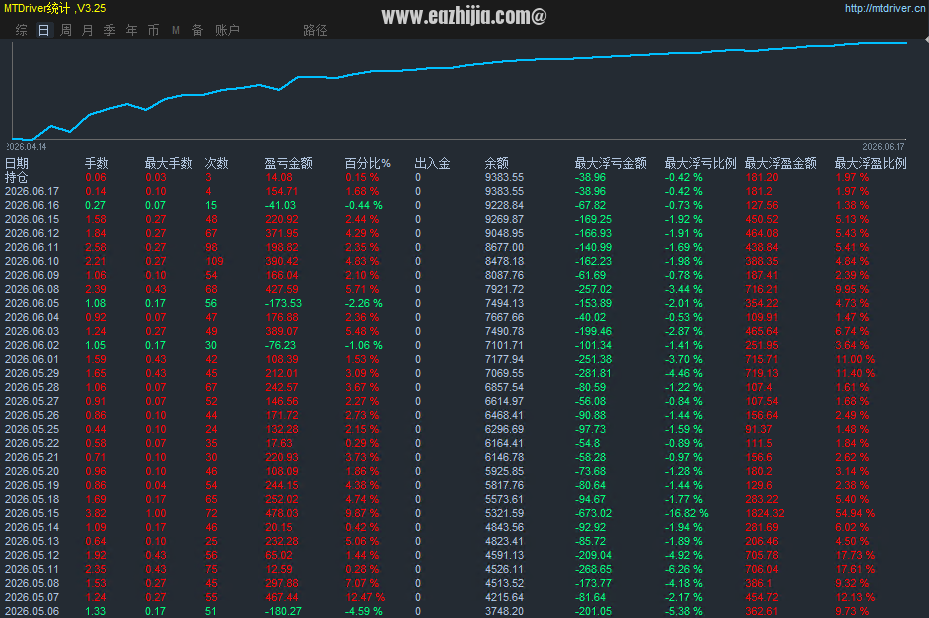Click the 最大手数 column header
The image size is (929, 618).
click(169, 163)
